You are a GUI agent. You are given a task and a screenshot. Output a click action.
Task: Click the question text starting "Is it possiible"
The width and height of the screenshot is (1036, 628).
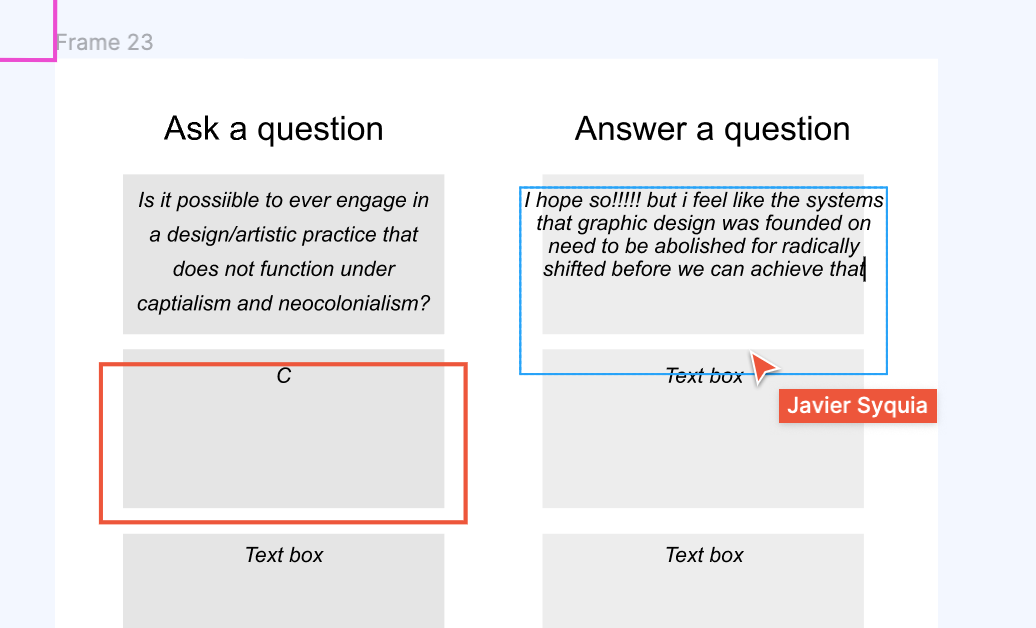click(x=283, y=251)
